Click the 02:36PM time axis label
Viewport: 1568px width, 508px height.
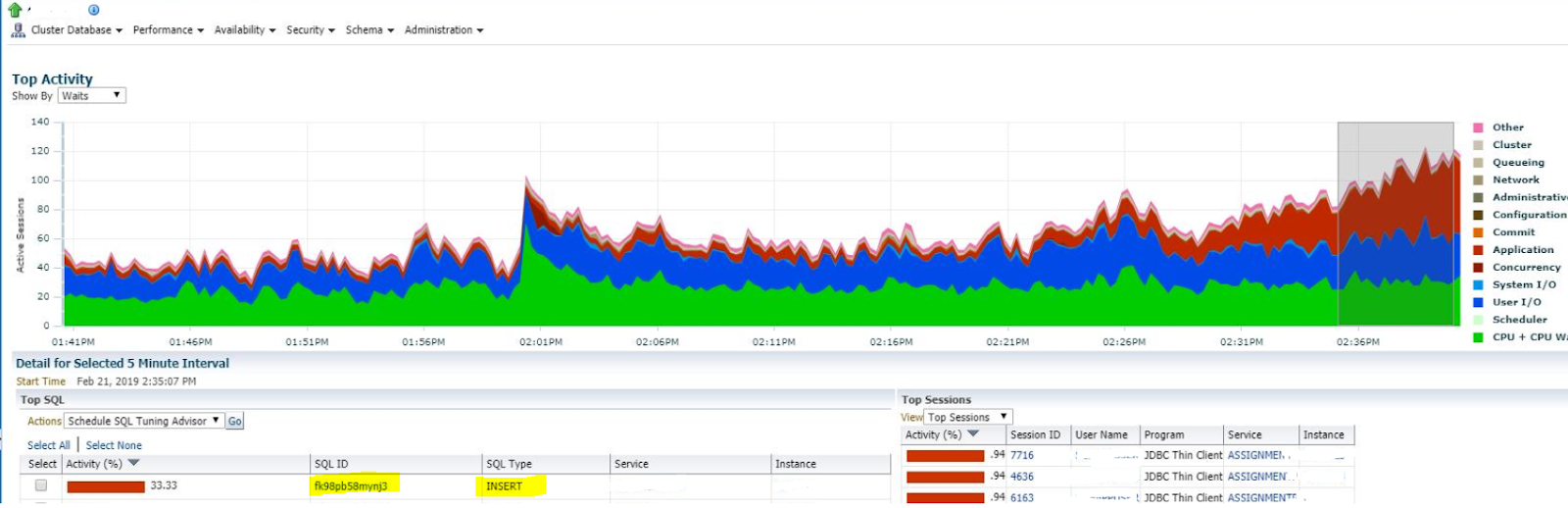point(1357,342)
